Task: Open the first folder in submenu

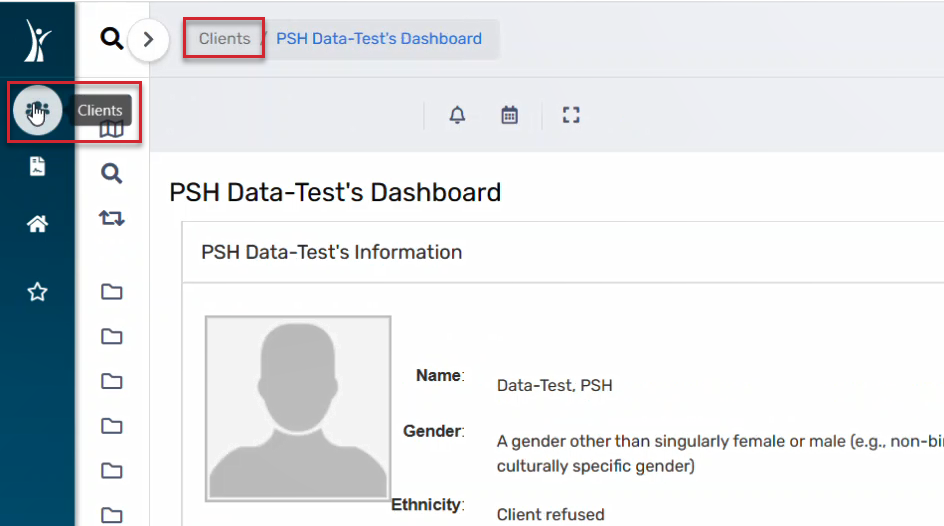Action: click(111, 292)
